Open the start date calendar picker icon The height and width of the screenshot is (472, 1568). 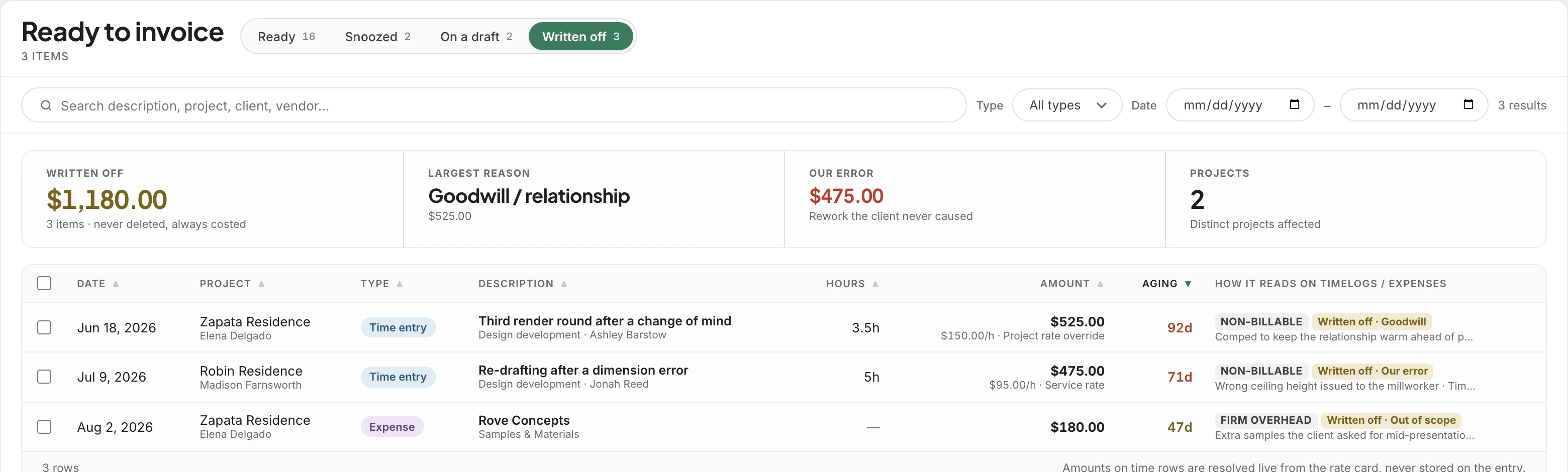pos(1294,104)
